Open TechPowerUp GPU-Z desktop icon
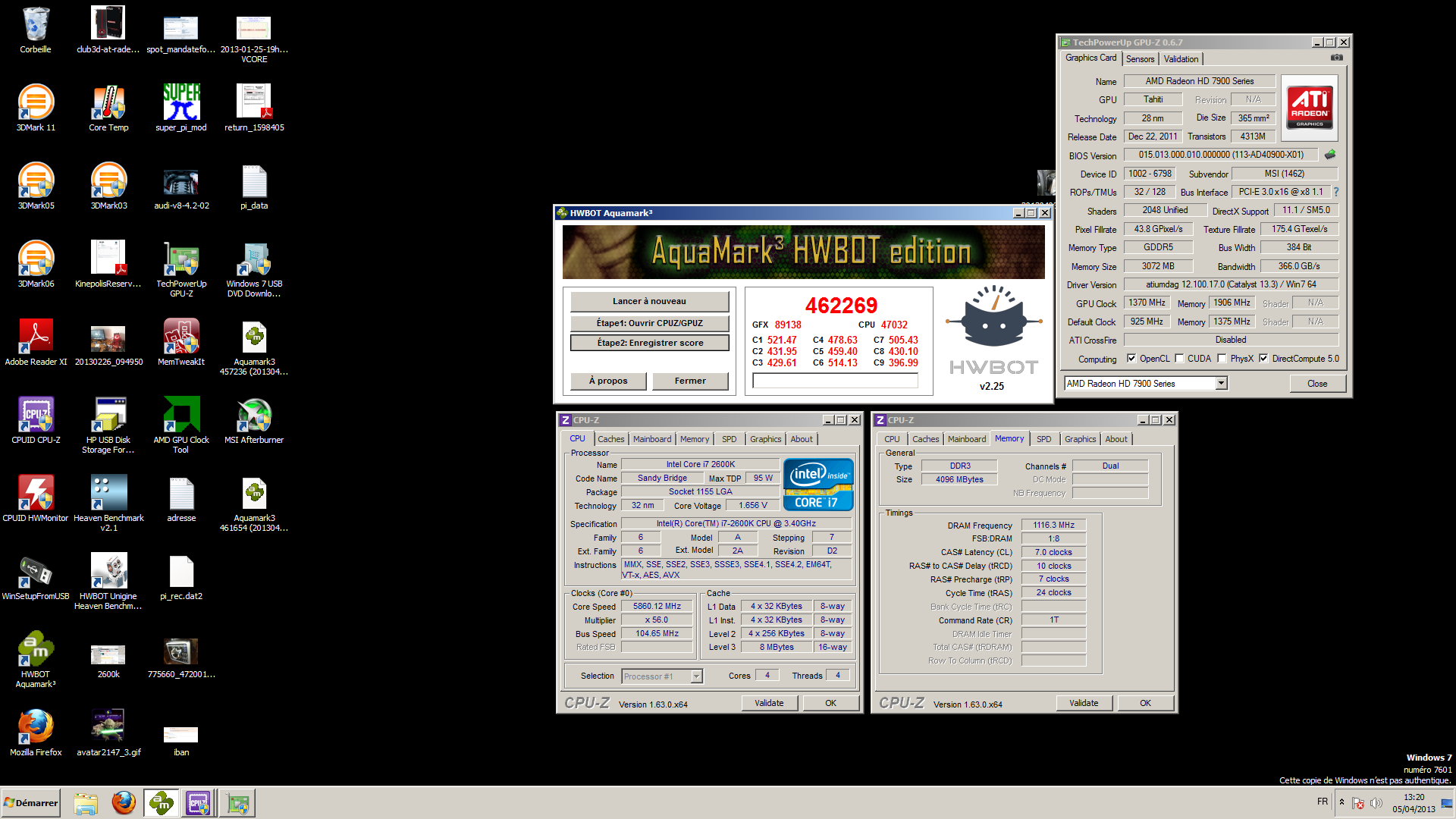The width and height of the screenshot is (1456, 819). pyautogui.click(x=181, y=268)
